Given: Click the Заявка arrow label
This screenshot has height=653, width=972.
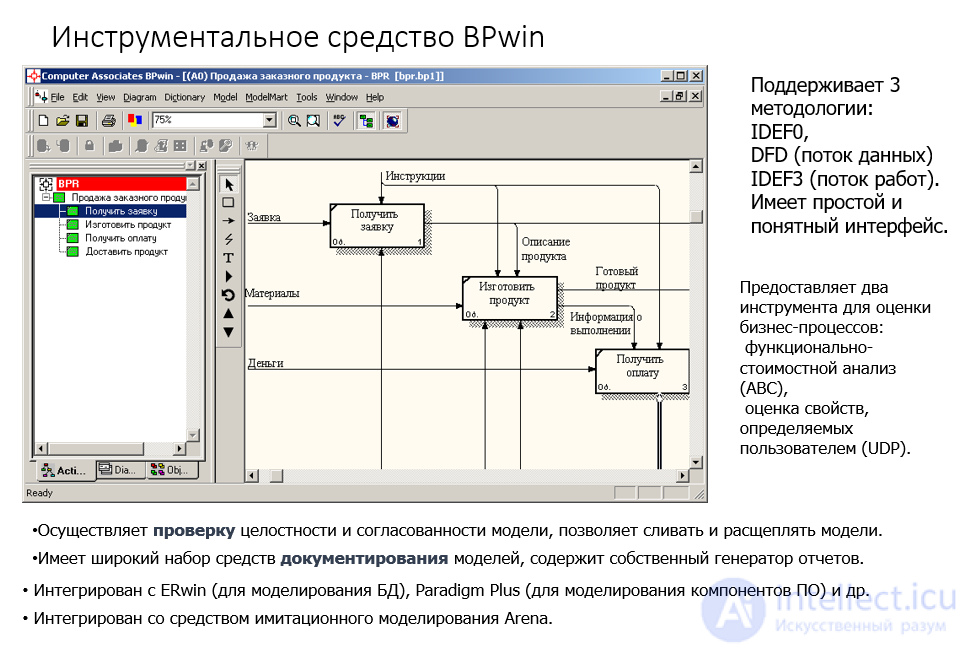Looking at the screenshot, I should (263, 218).
